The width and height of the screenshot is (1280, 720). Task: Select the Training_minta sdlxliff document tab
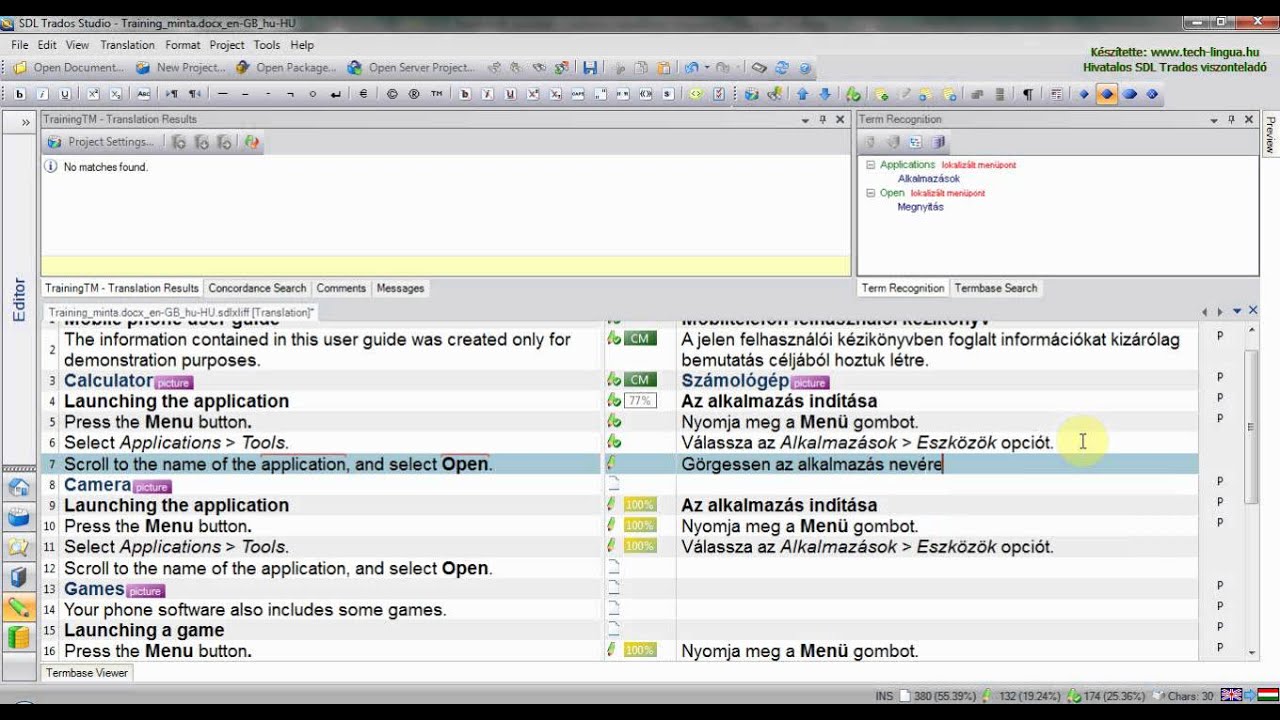point(182,312)
